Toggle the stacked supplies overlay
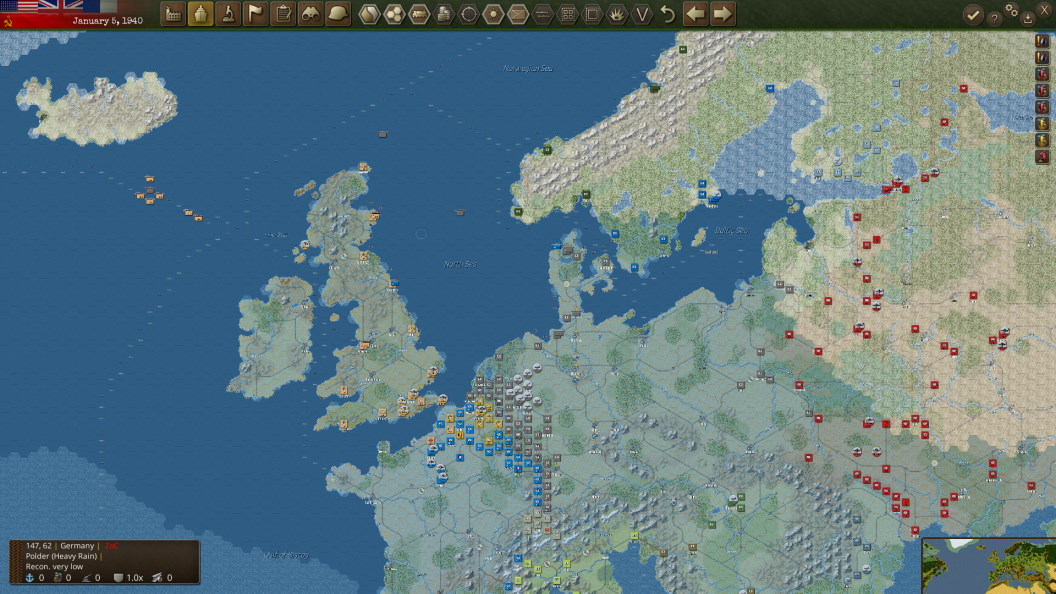 (444, 13)
